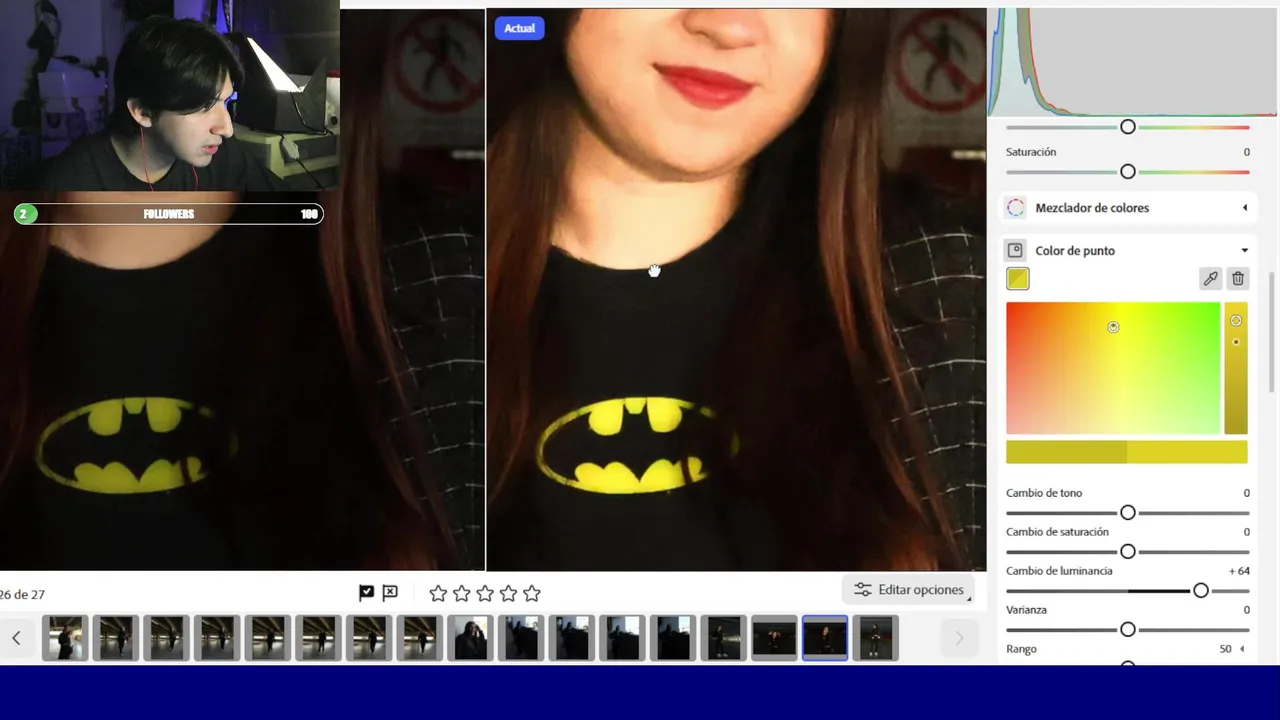Click the sliders icon on Editar opciones
Screen dimensions: 1280x720
862,590
